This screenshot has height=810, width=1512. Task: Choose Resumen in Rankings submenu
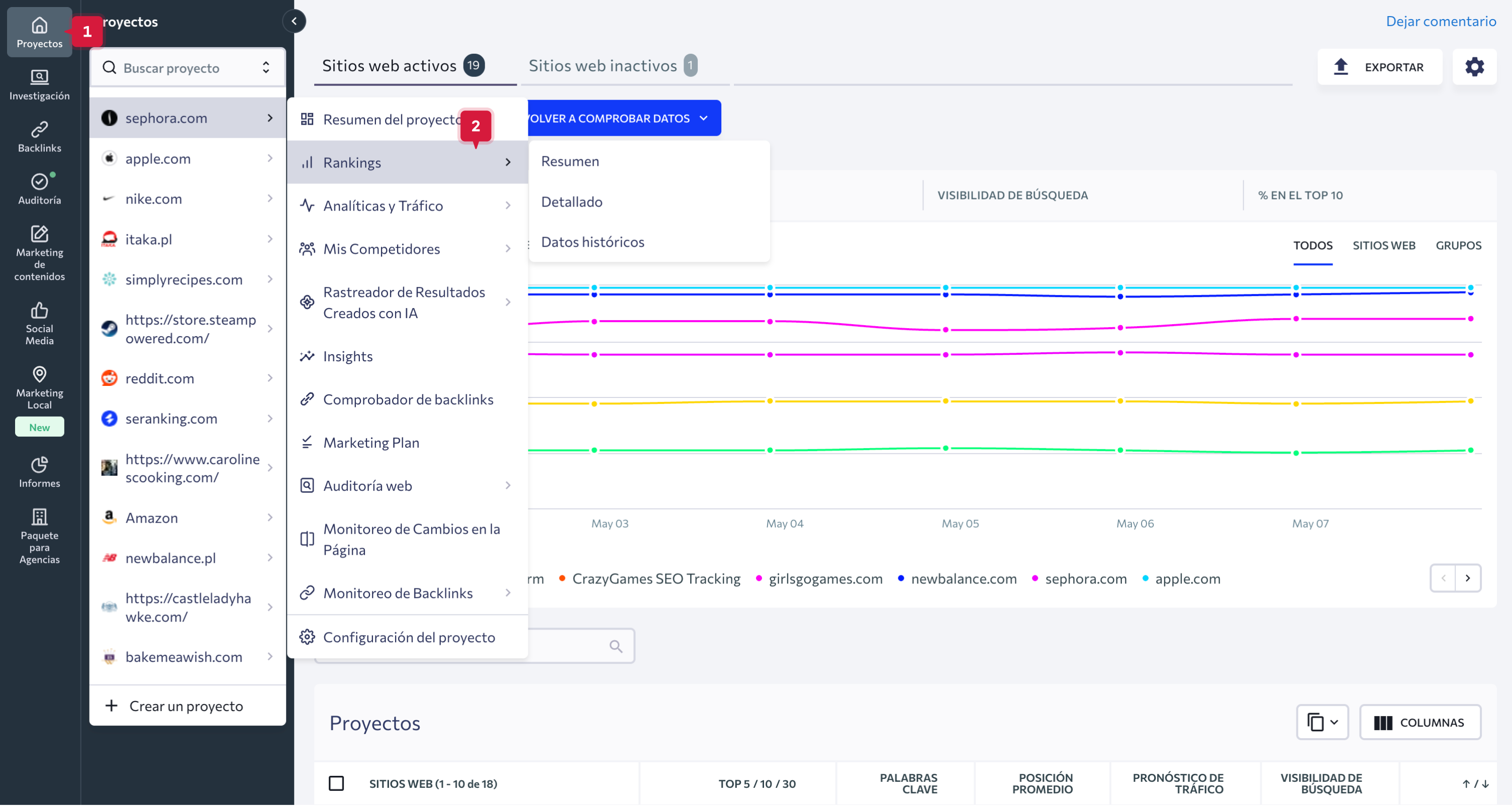tap(649, 161)
